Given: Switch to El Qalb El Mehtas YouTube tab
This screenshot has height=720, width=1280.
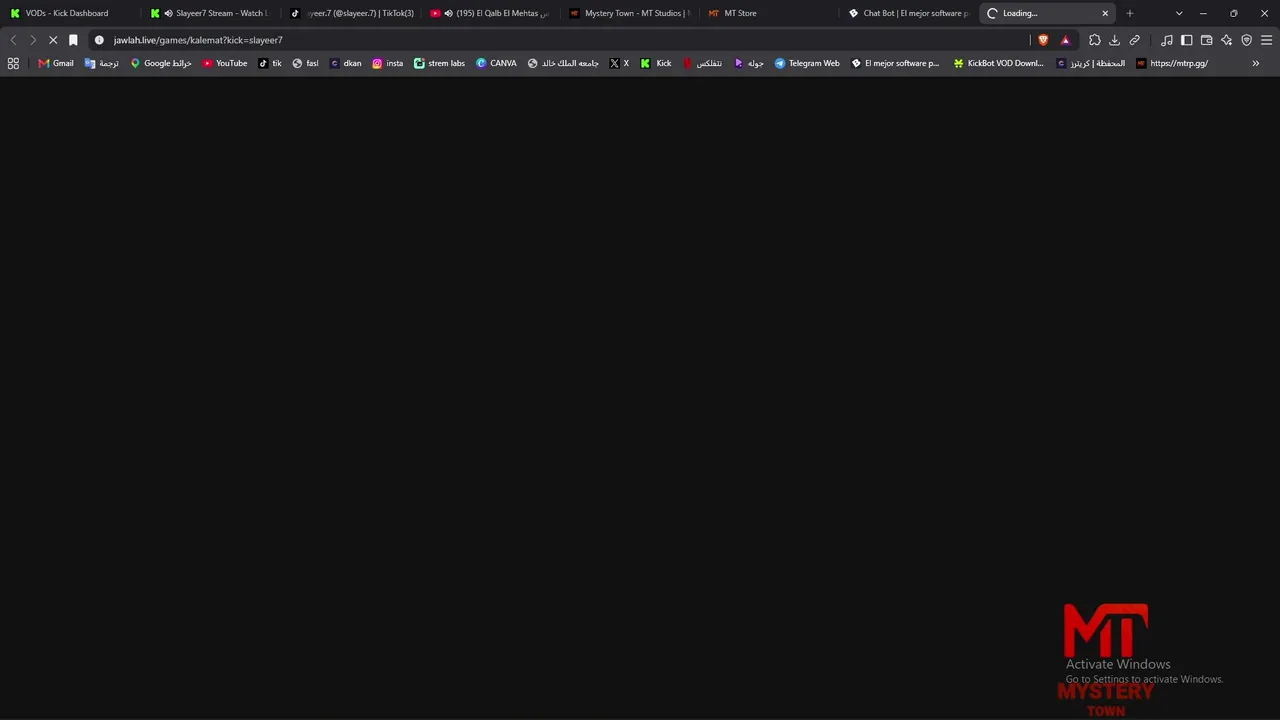Looking at the screenshot, I should pyautogui.click(x=490, y=13).
